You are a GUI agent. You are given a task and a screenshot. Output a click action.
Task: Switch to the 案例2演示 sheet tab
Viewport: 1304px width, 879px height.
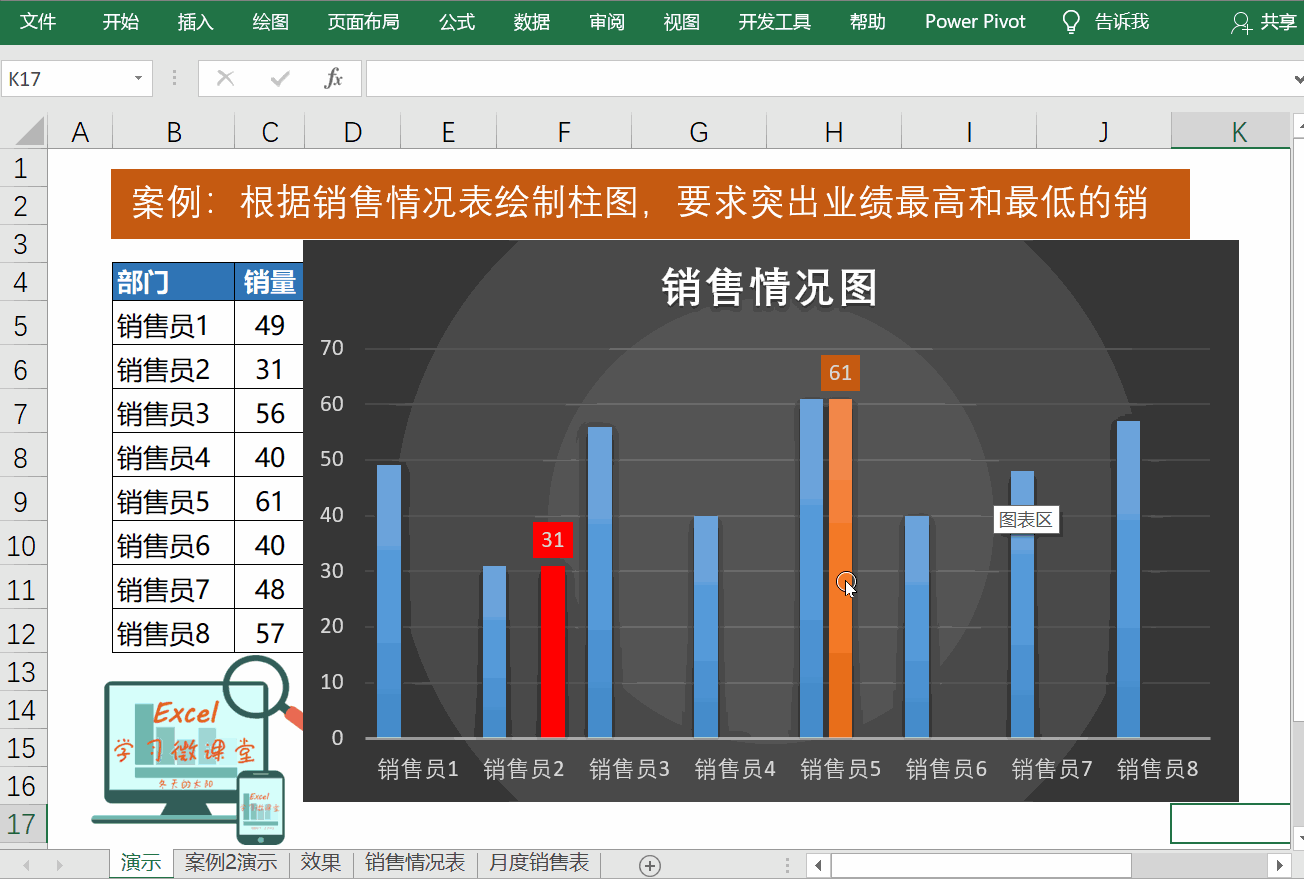[x=231, y=863]
